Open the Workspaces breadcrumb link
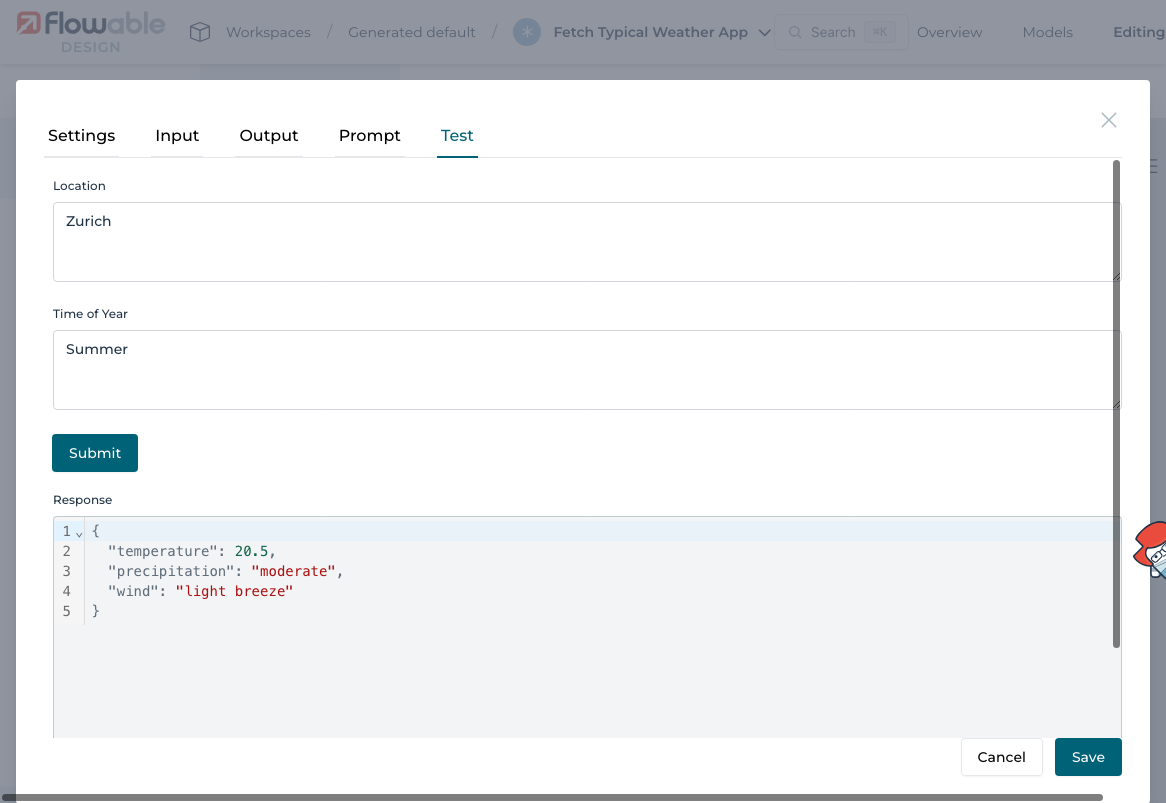The height and width of the screenshot is (803, 1166). click(268, 32)
